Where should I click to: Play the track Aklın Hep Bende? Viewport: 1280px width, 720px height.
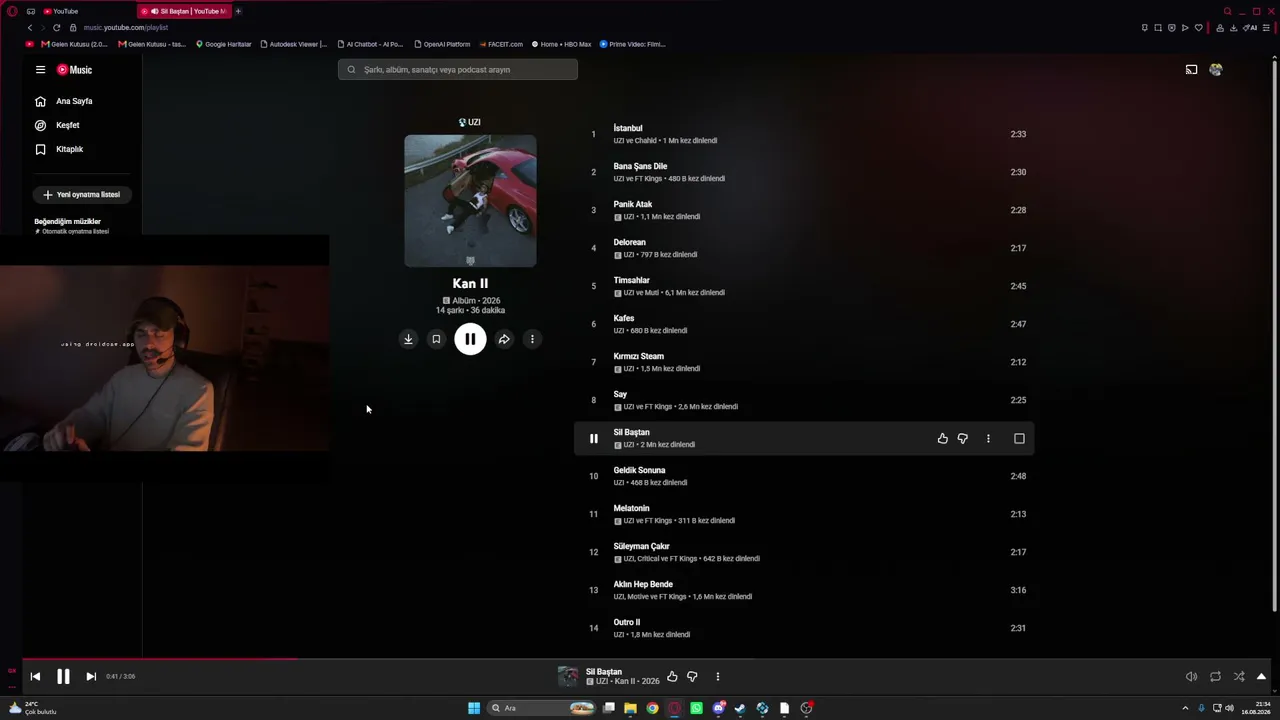(x=643, y=584)
